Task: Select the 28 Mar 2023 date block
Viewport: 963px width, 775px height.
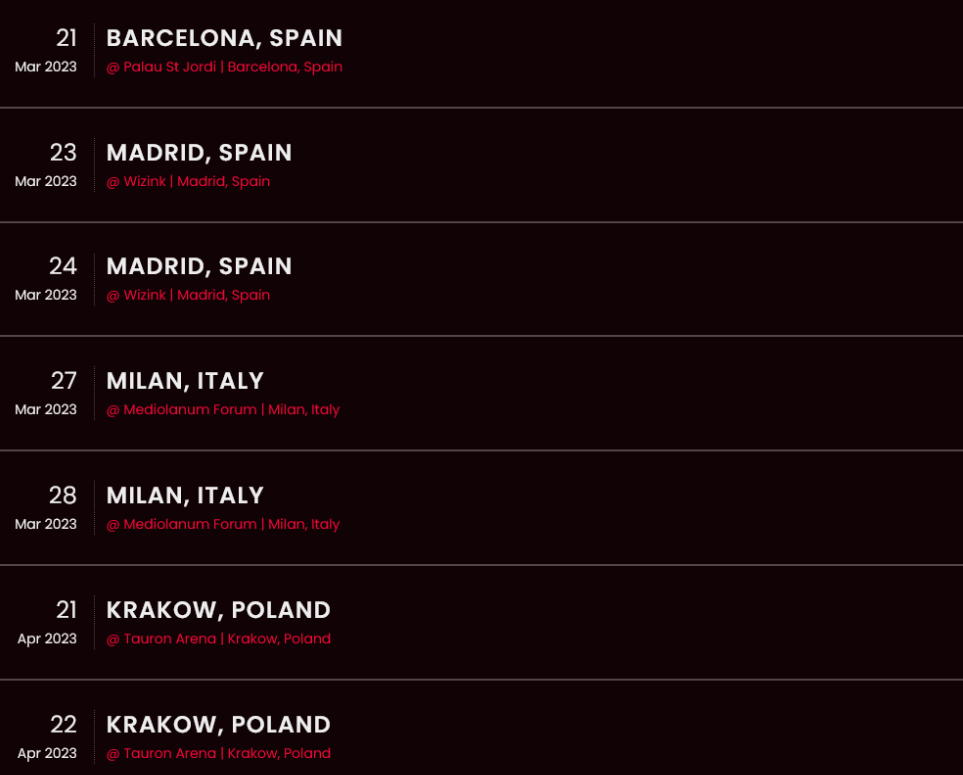Action: click(46, 508)
